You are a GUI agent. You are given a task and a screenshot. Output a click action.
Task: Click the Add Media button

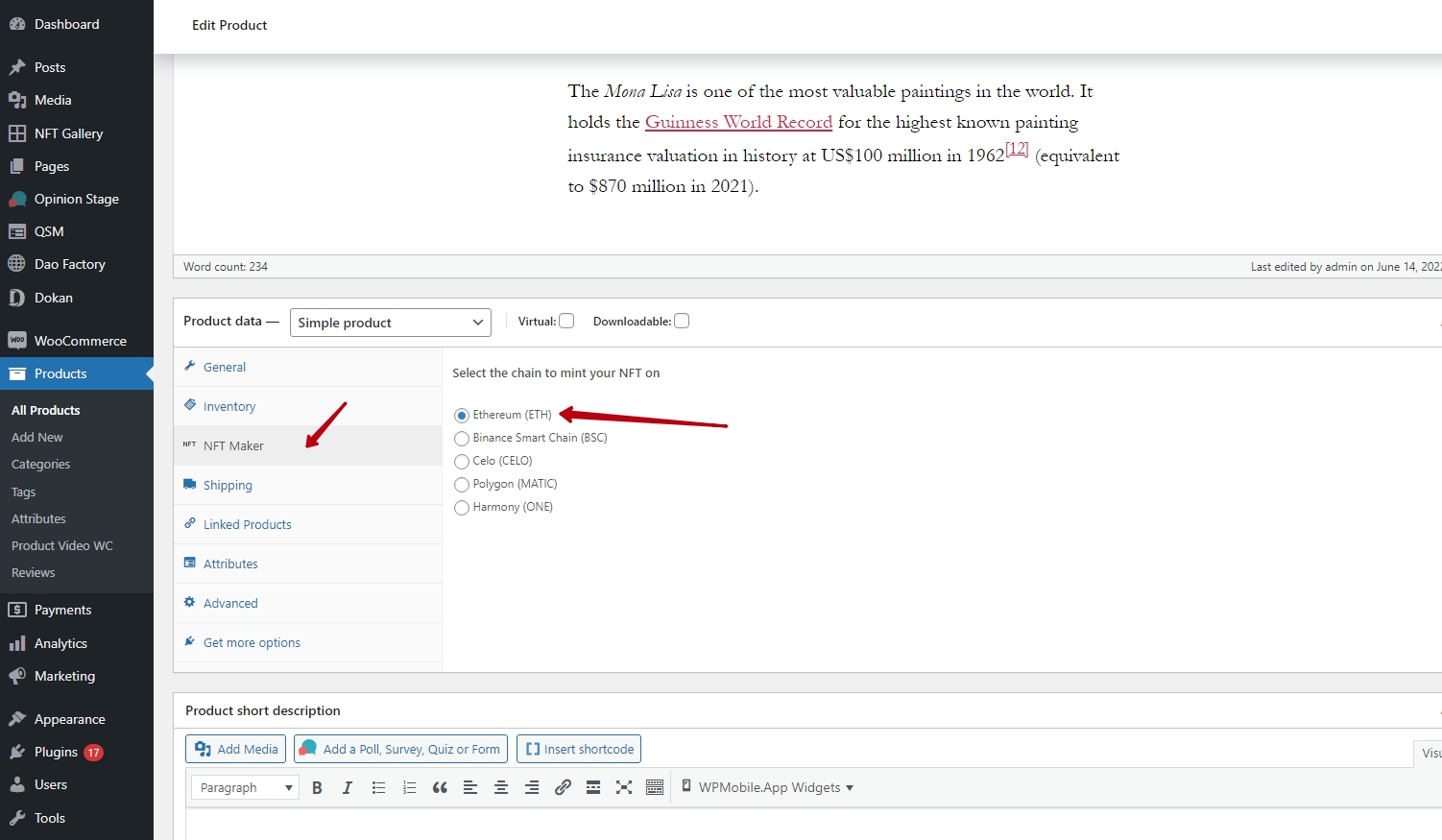tap(236, 749)
